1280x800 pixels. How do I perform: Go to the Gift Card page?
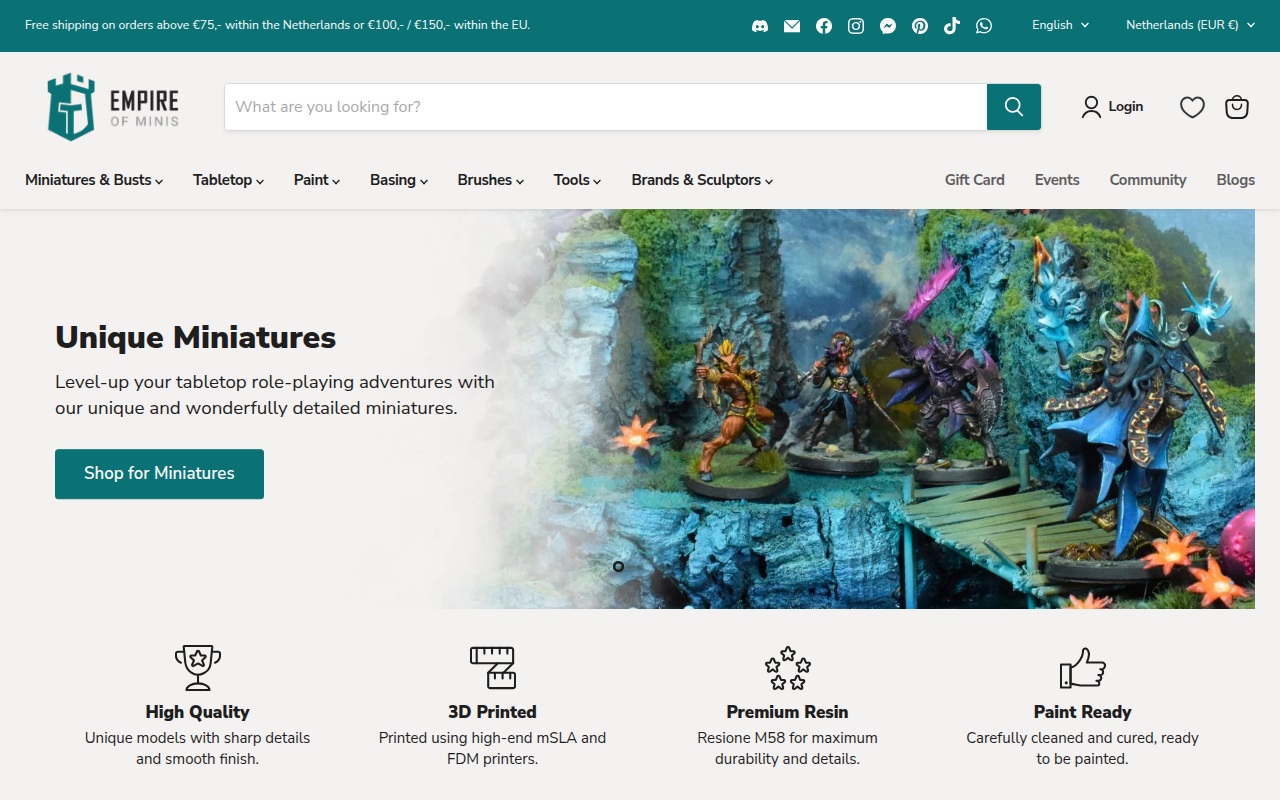(975, 180)
